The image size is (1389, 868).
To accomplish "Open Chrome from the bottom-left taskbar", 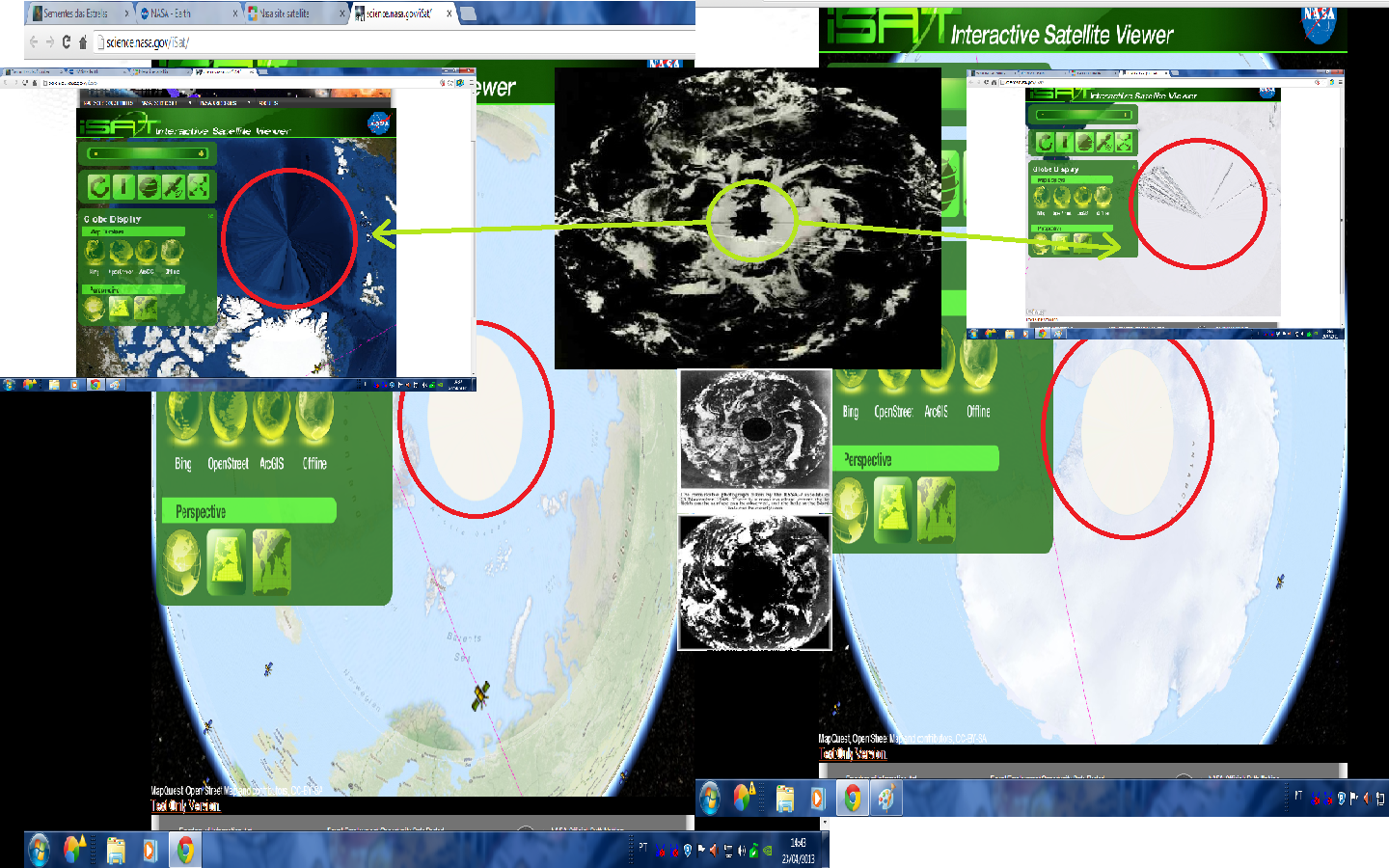I will pyautogui.click(x=184, y=850).
